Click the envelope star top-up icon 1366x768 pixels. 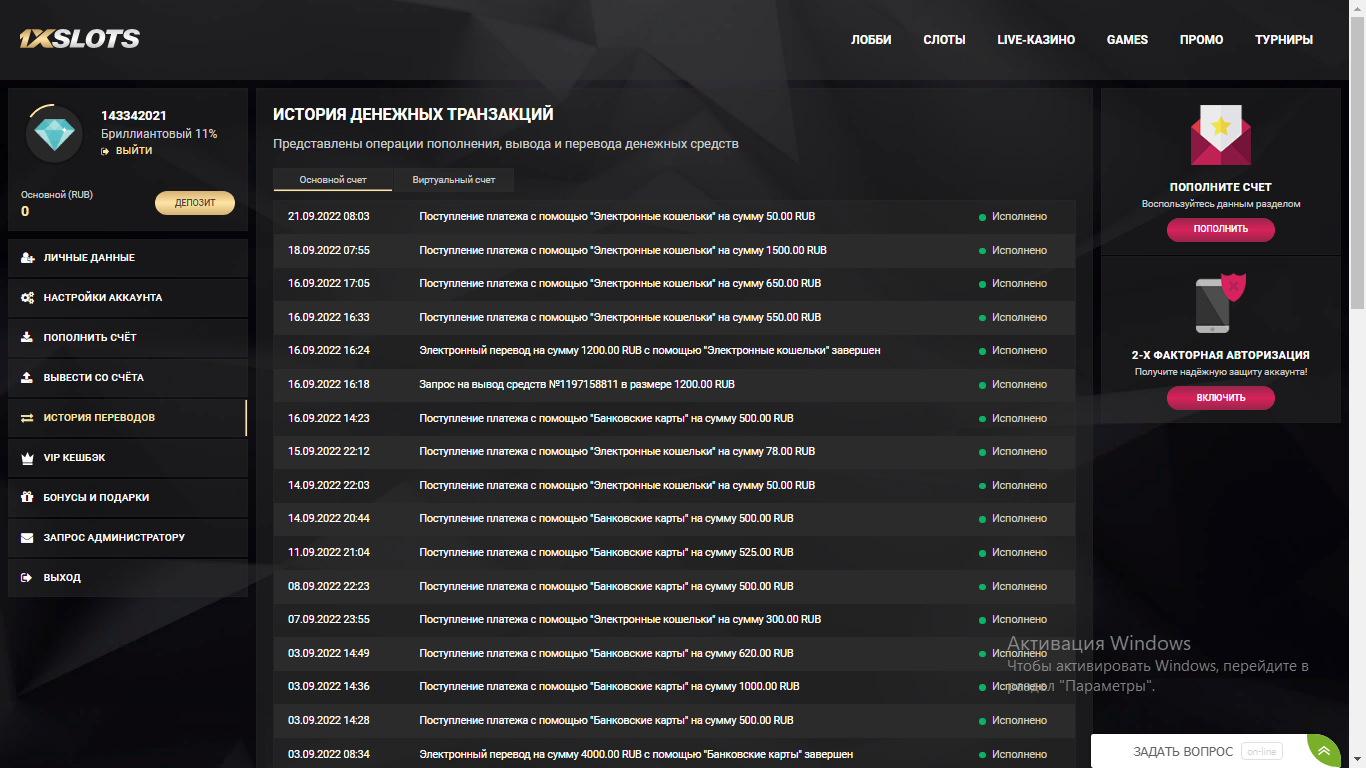coord(1220,135)
